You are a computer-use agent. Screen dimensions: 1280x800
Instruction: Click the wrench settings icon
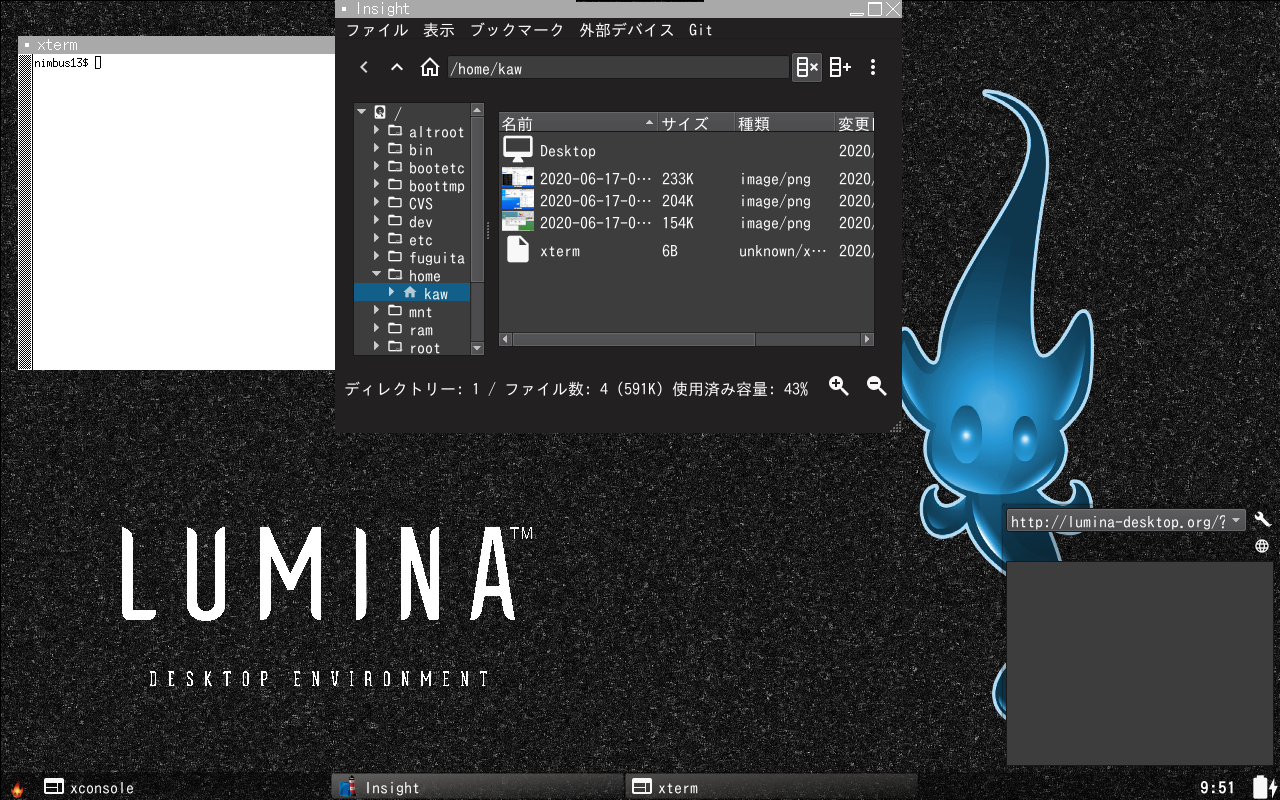pyautogui.click(x=1262, y=520)
